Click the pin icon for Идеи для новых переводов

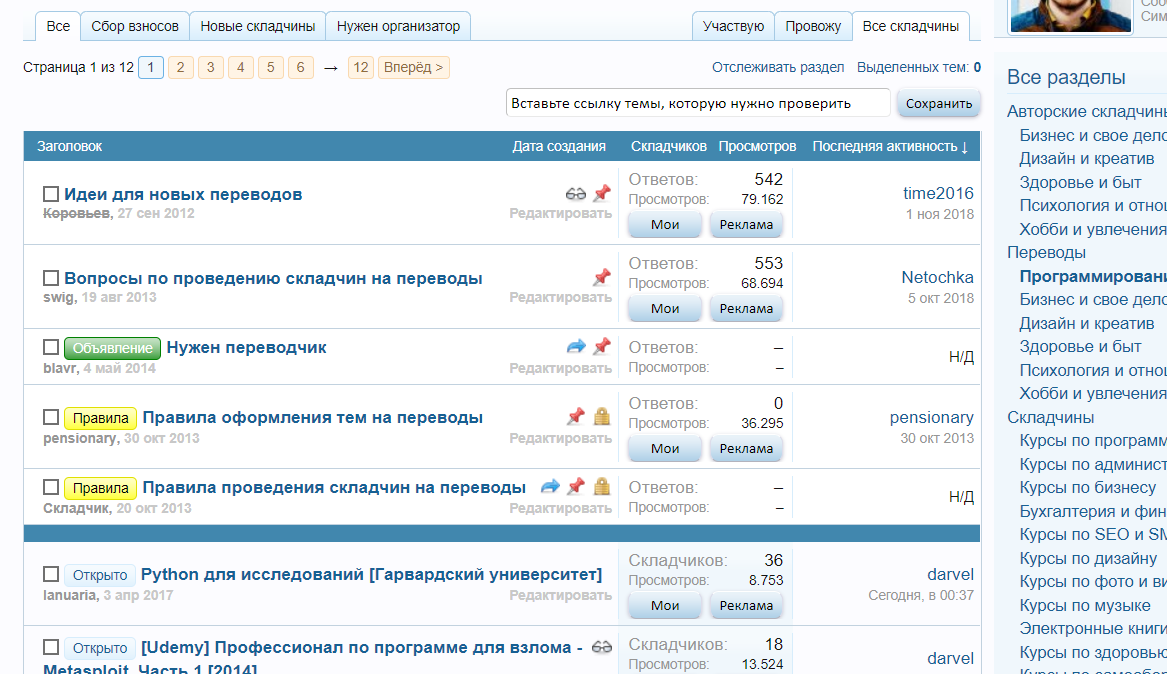tap(601, 193)
